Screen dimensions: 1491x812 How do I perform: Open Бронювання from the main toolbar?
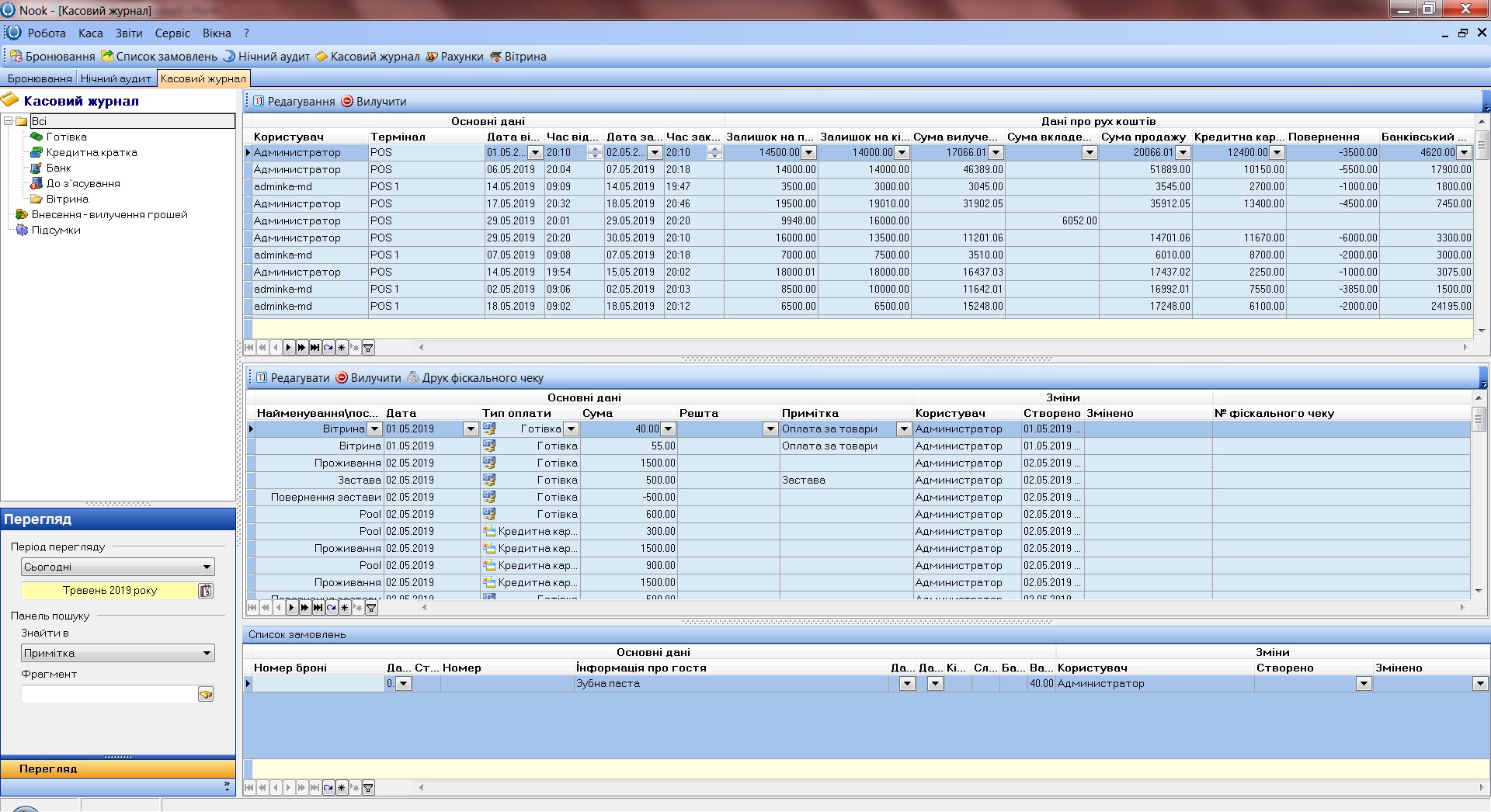point(53,57)
